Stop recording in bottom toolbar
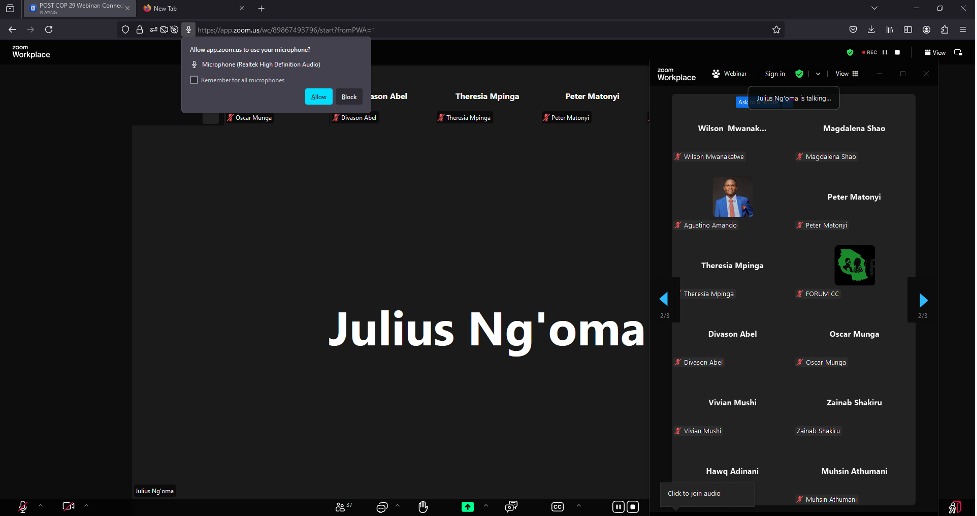Viewport: 977px width, 516px height. [x=633, y=507]
